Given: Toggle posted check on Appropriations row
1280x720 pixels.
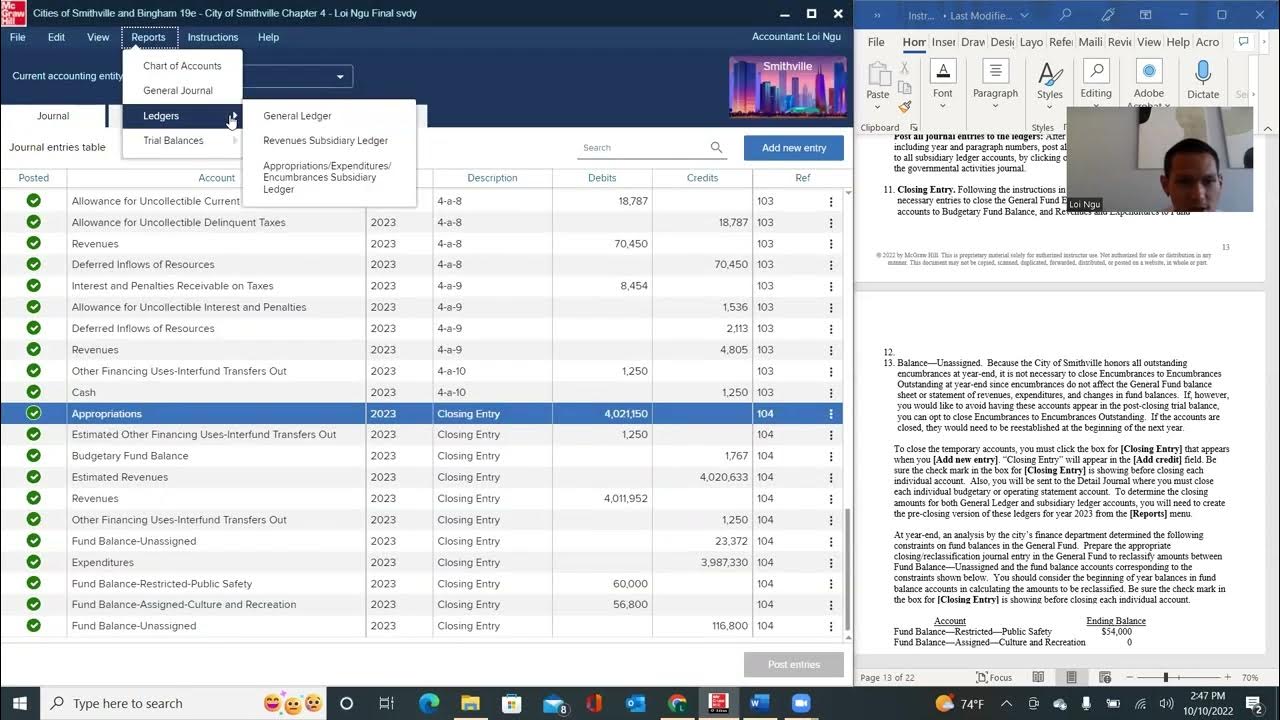Looking at the screenshot, I should pos(34,413).
